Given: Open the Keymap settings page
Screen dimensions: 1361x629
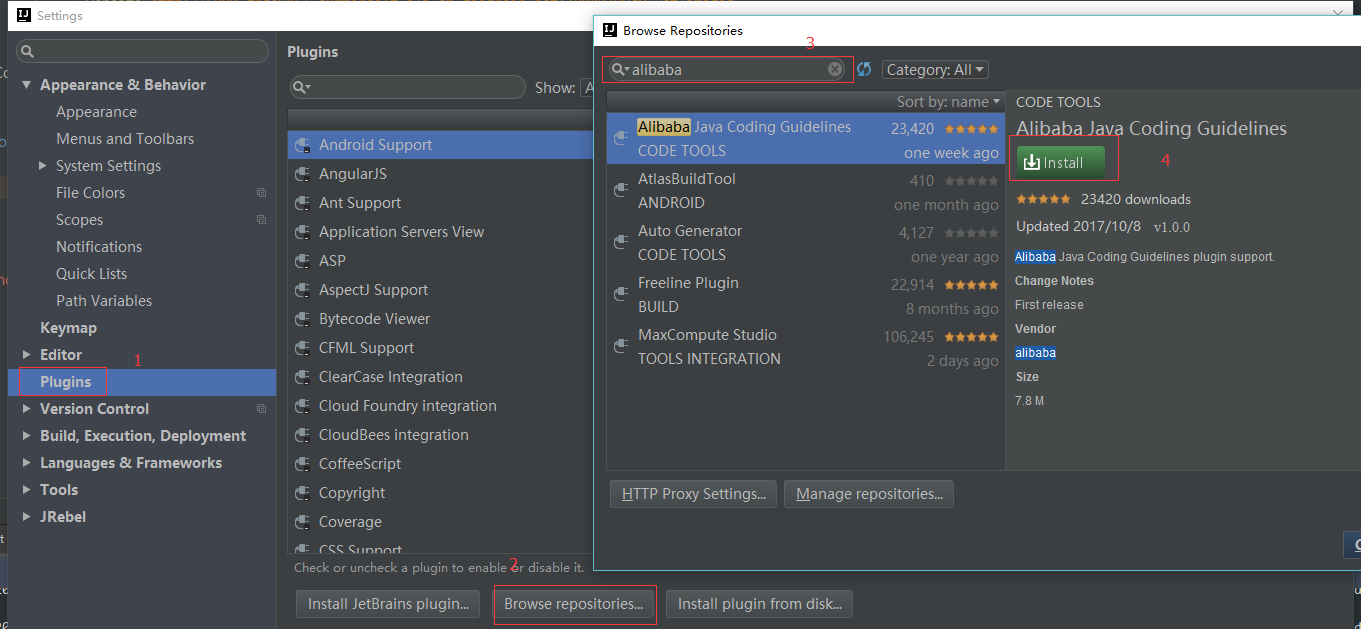Looking at the screenshot, I should point(68,328).
